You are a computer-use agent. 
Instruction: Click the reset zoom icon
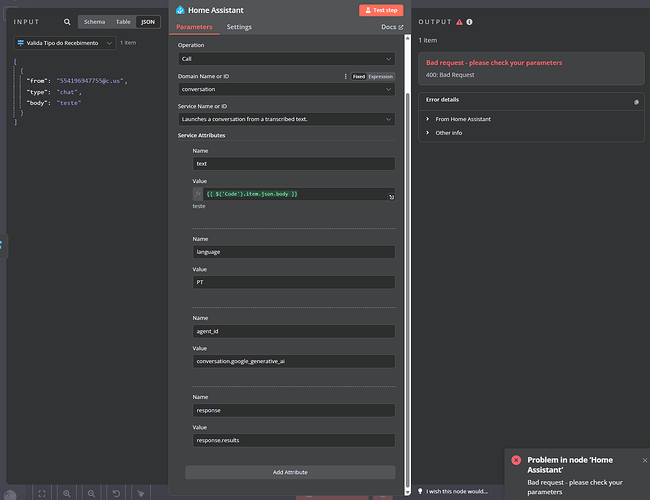click(x=116, y=493)
